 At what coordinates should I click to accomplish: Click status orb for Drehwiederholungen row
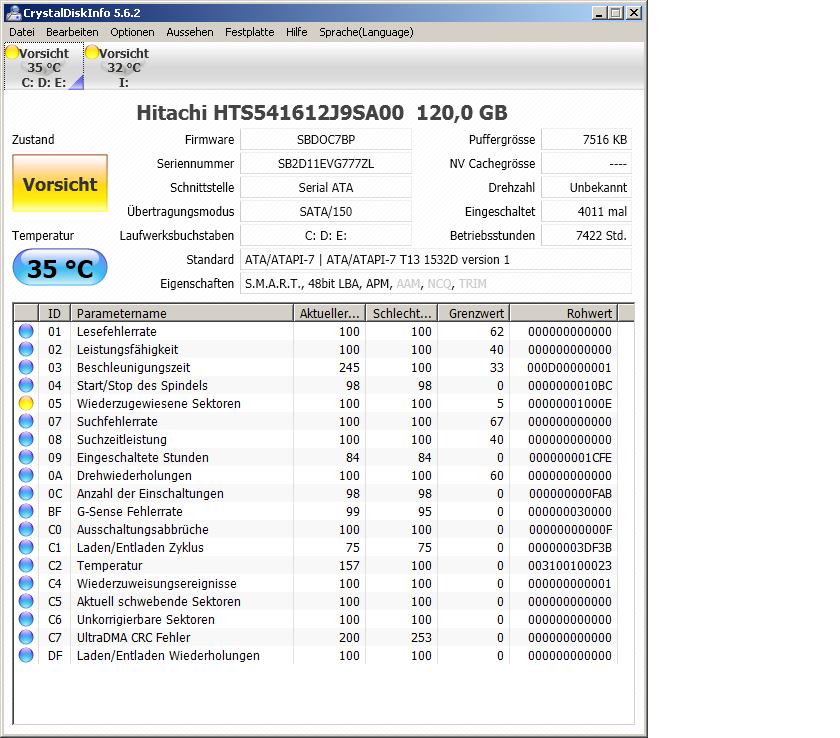click(x=26, y=475)
